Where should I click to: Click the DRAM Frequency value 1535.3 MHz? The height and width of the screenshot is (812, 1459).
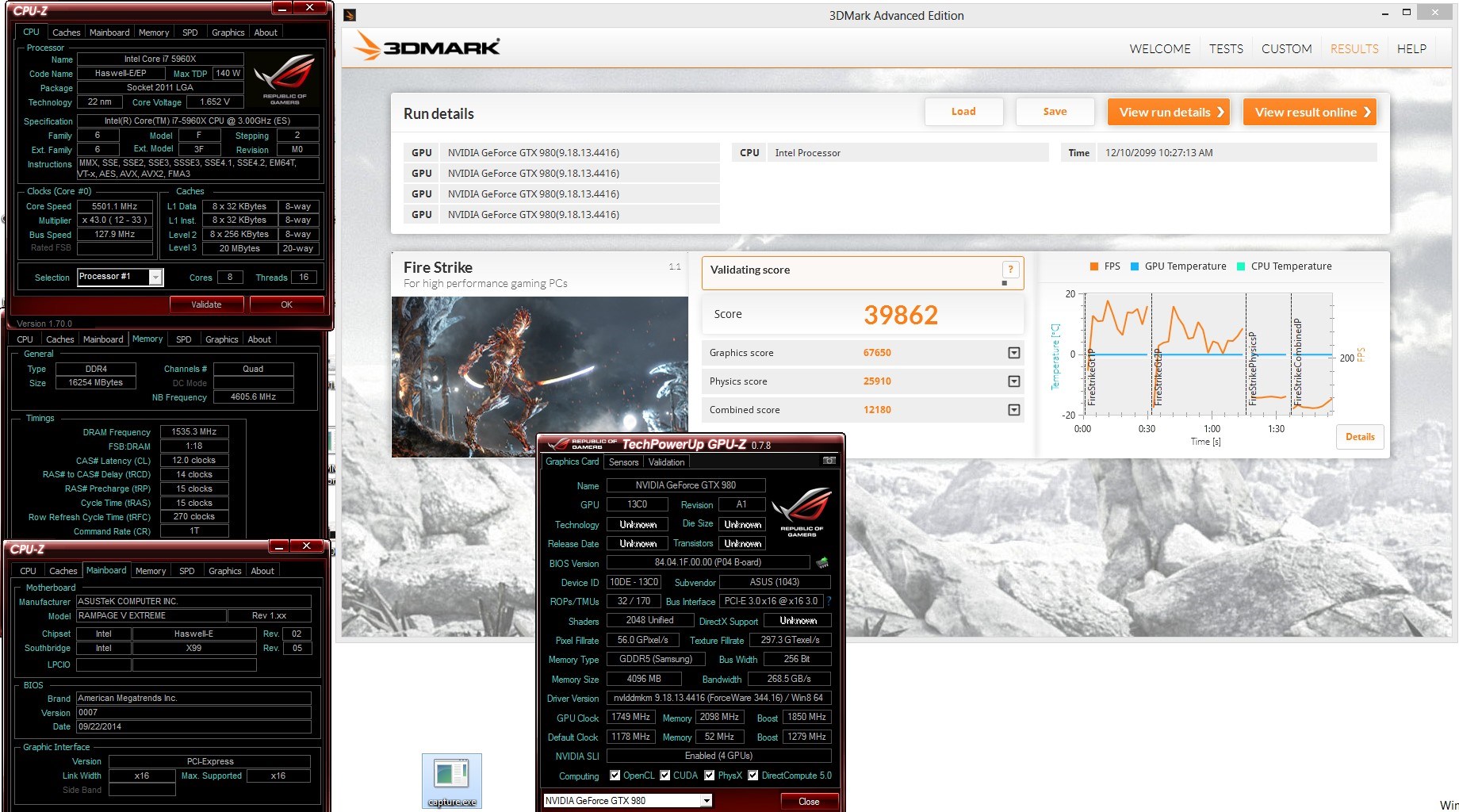pos(194,432)
